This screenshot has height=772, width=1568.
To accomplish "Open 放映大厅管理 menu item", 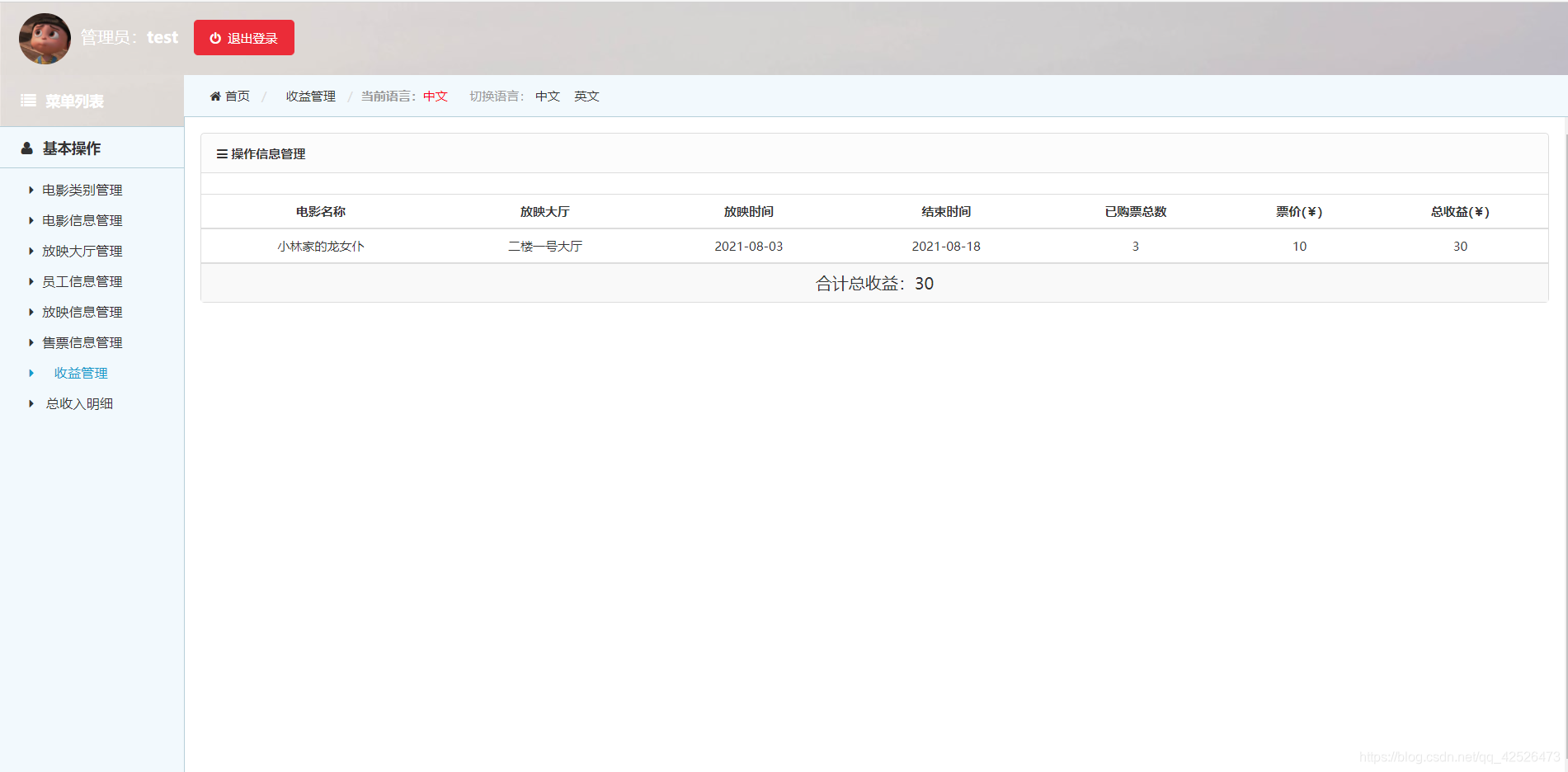I will coord(82,252).
